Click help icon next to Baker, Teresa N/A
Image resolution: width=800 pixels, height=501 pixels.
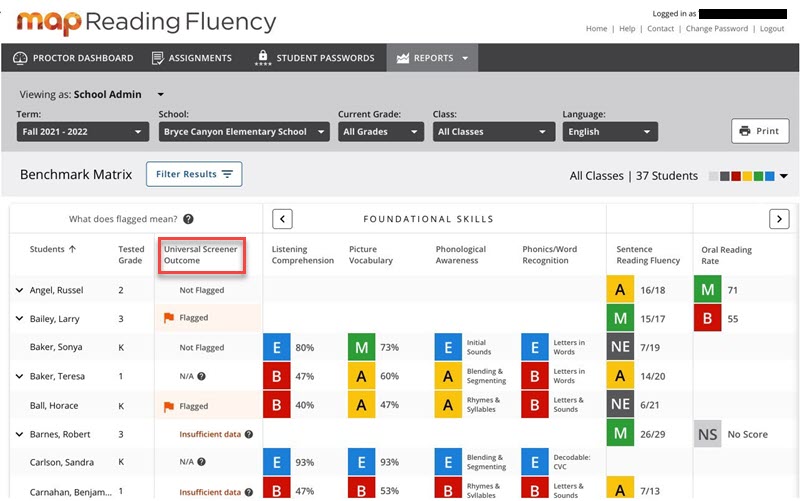[201, 377]
